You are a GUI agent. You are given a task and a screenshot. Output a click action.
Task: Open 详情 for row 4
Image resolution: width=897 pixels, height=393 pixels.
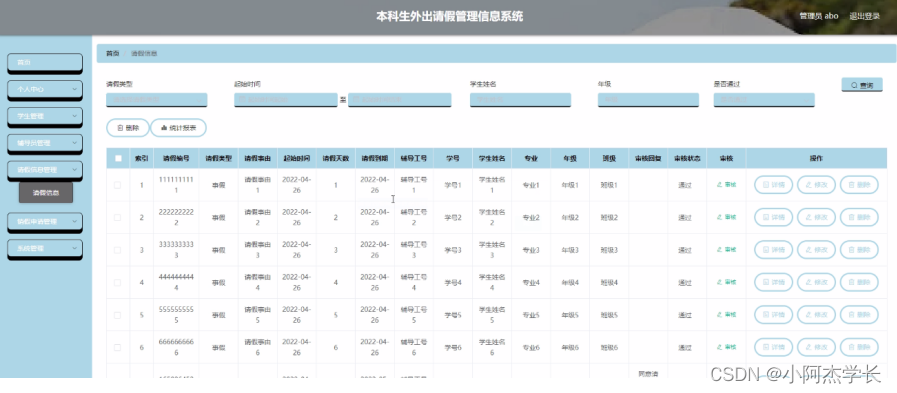click(773, 283)
